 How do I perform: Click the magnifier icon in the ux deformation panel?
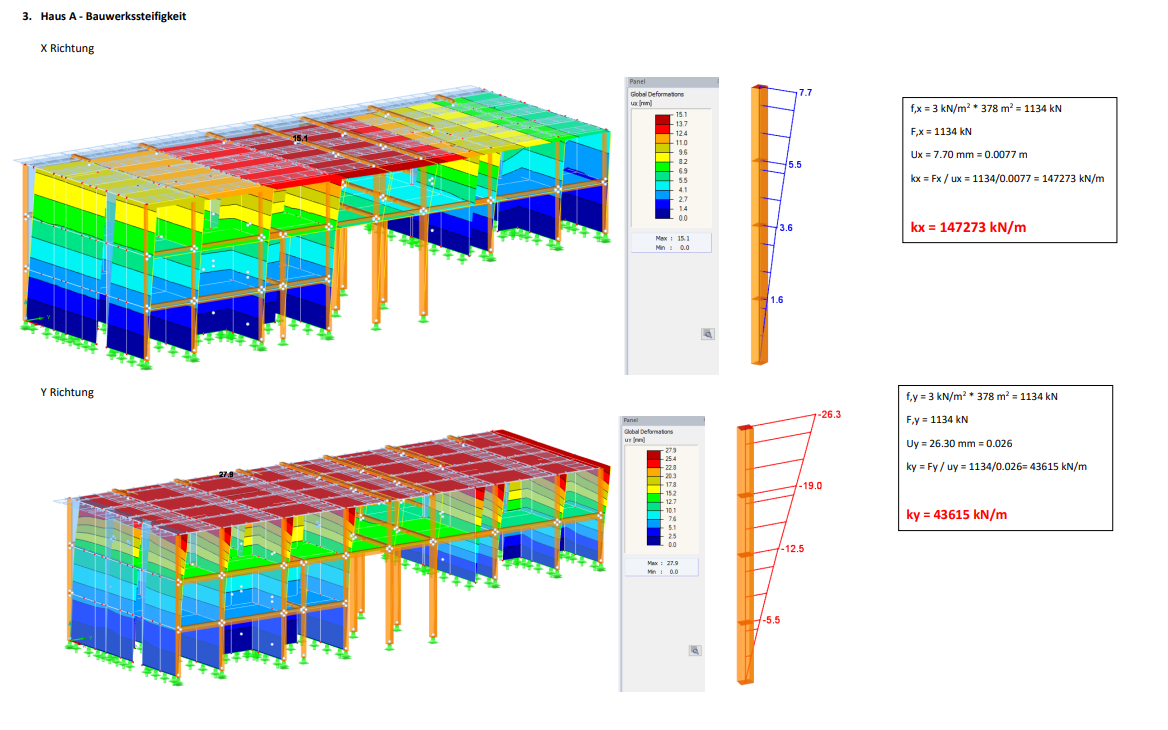(x=707, y=334)
